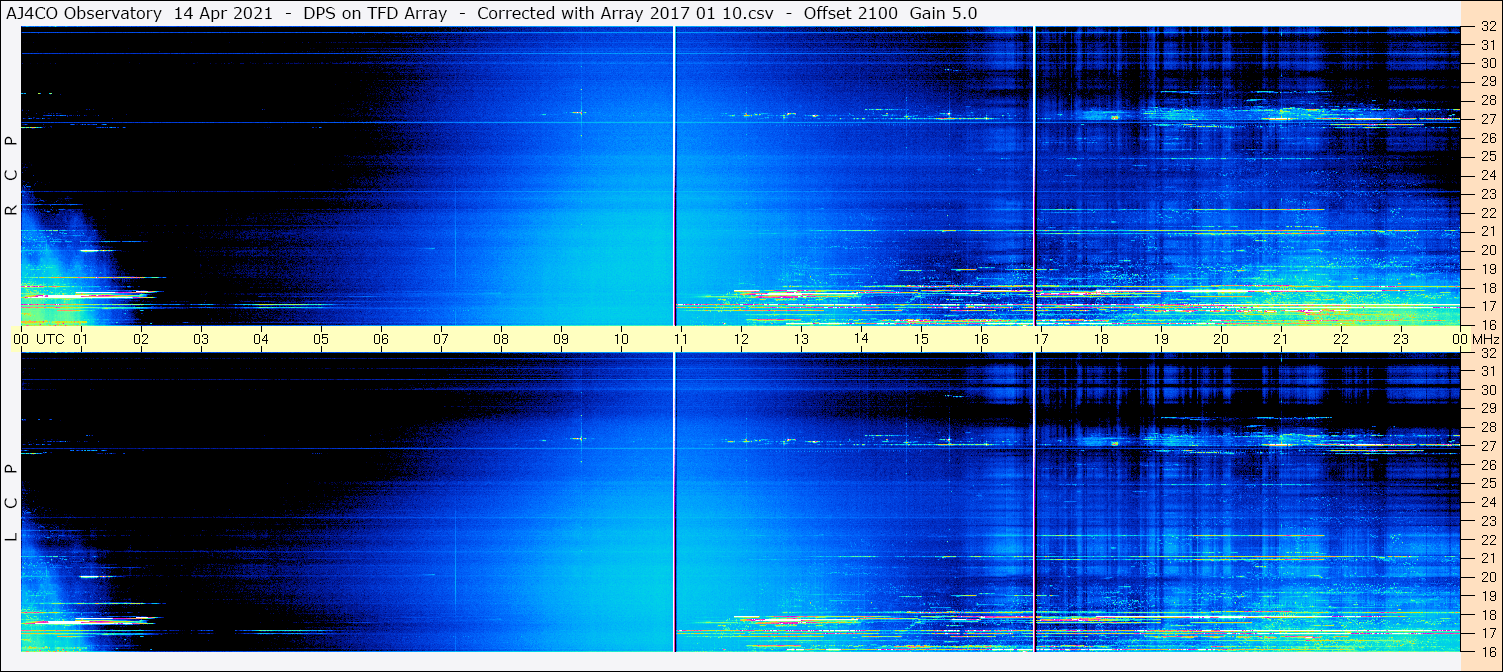The image size is (1503, 672).
Task: Select the 10 hour time axis label
Action: click(x=621, y=339)
